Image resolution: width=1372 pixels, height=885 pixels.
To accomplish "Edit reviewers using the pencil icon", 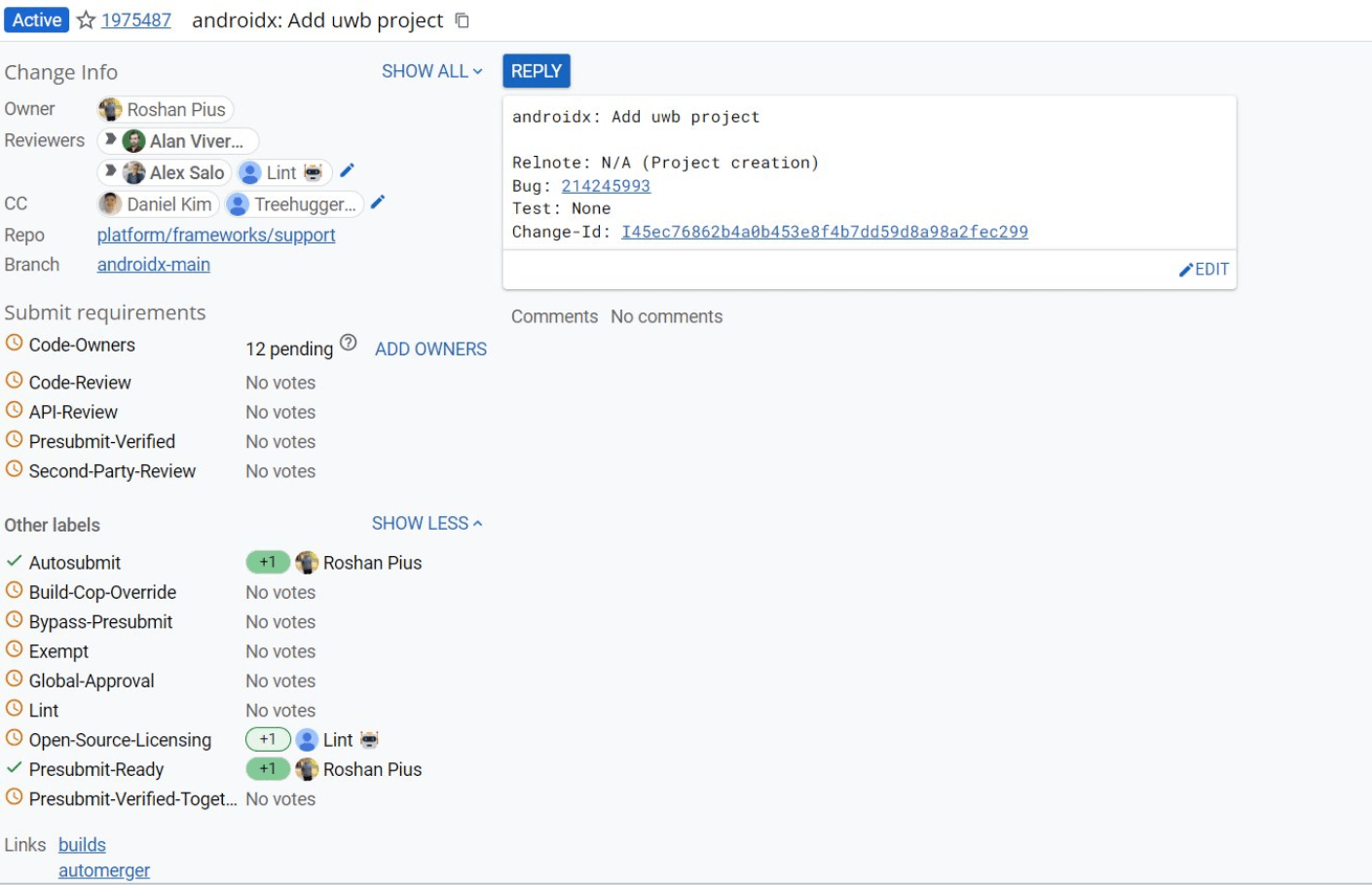I will 347,170.
